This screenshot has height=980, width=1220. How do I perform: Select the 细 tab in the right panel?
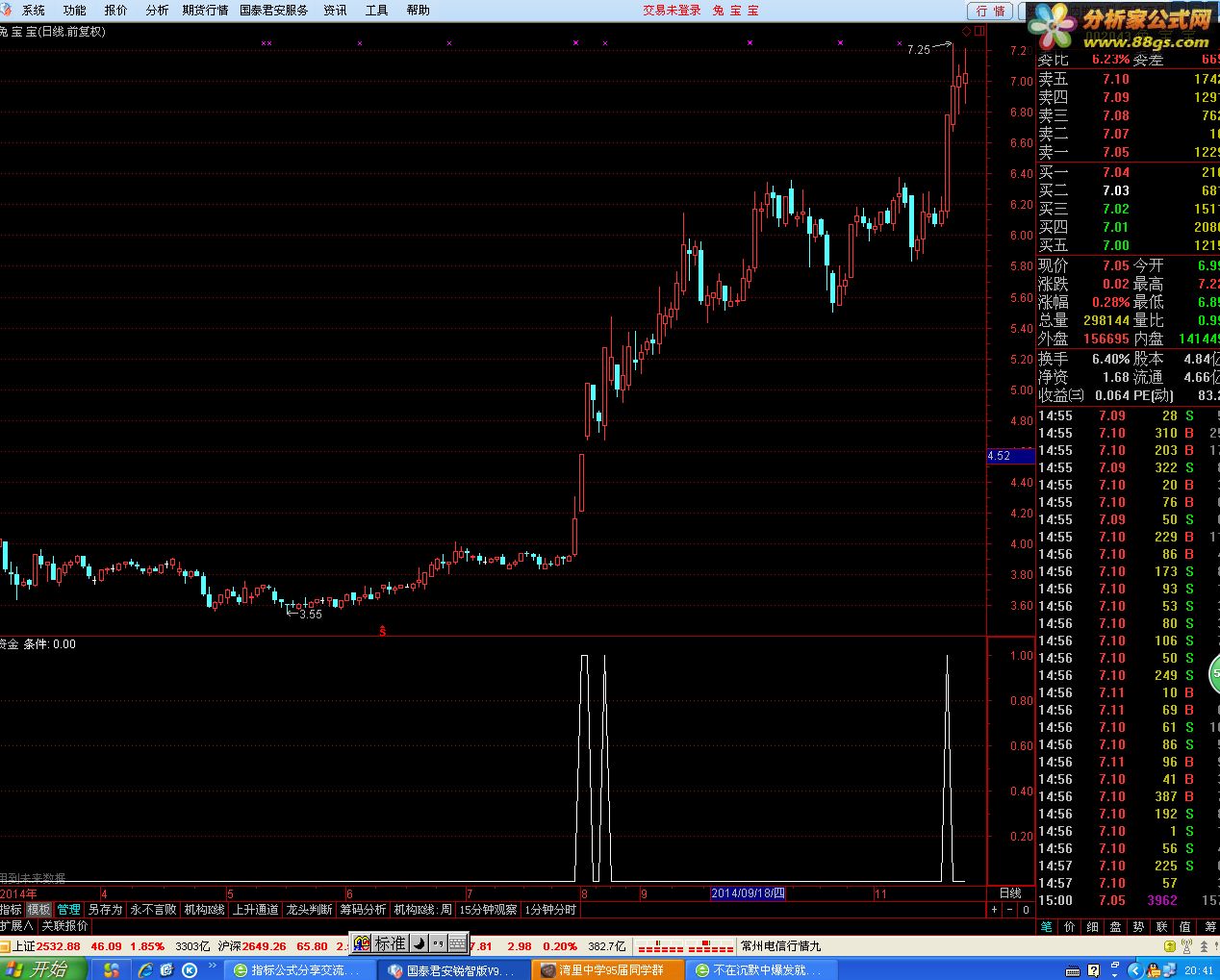coord(1092,926)
